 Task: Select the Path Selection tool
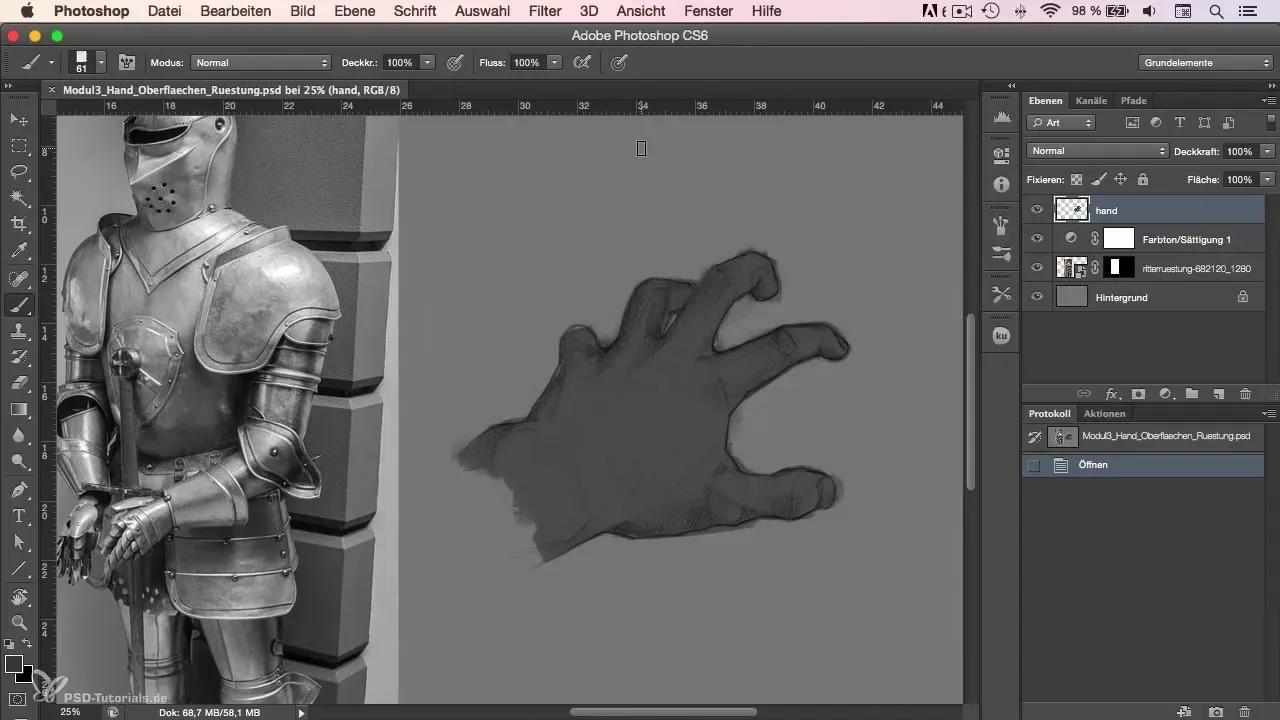tap(18, 542)
